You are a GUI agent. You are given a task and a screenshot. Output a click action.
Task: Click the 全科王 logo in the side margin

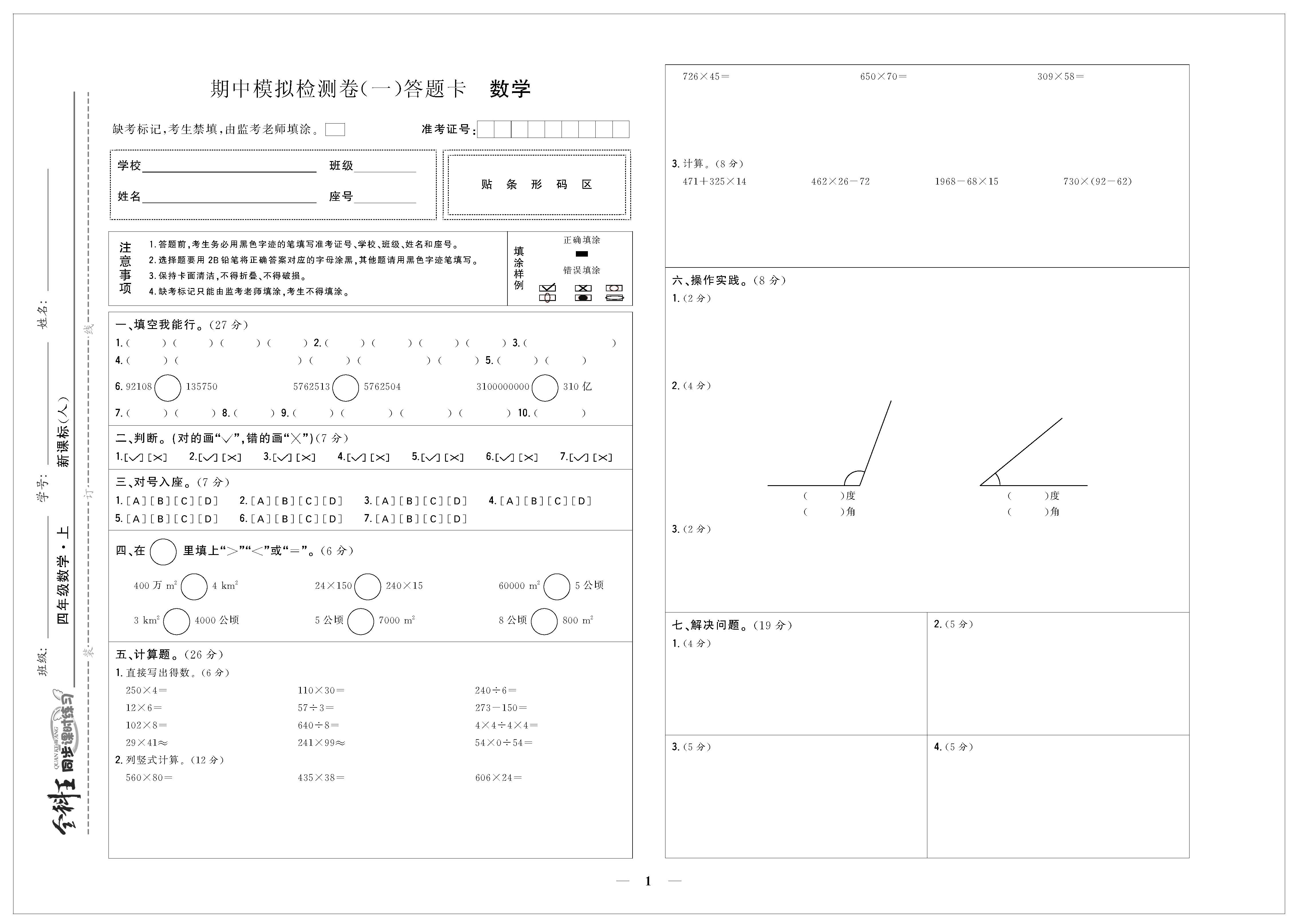coord(64,807)
